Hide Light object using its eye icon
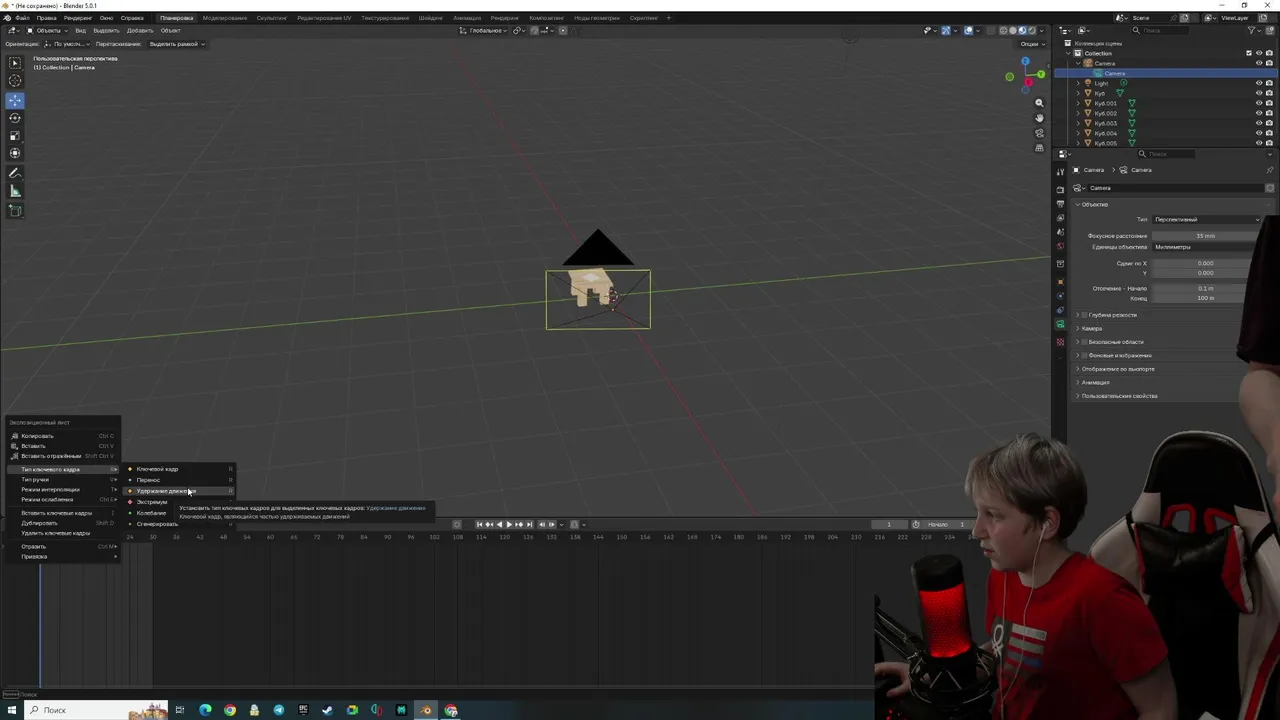This screenshot has width=1280, height=720. pyautogui.click(x=1259, y=83)
